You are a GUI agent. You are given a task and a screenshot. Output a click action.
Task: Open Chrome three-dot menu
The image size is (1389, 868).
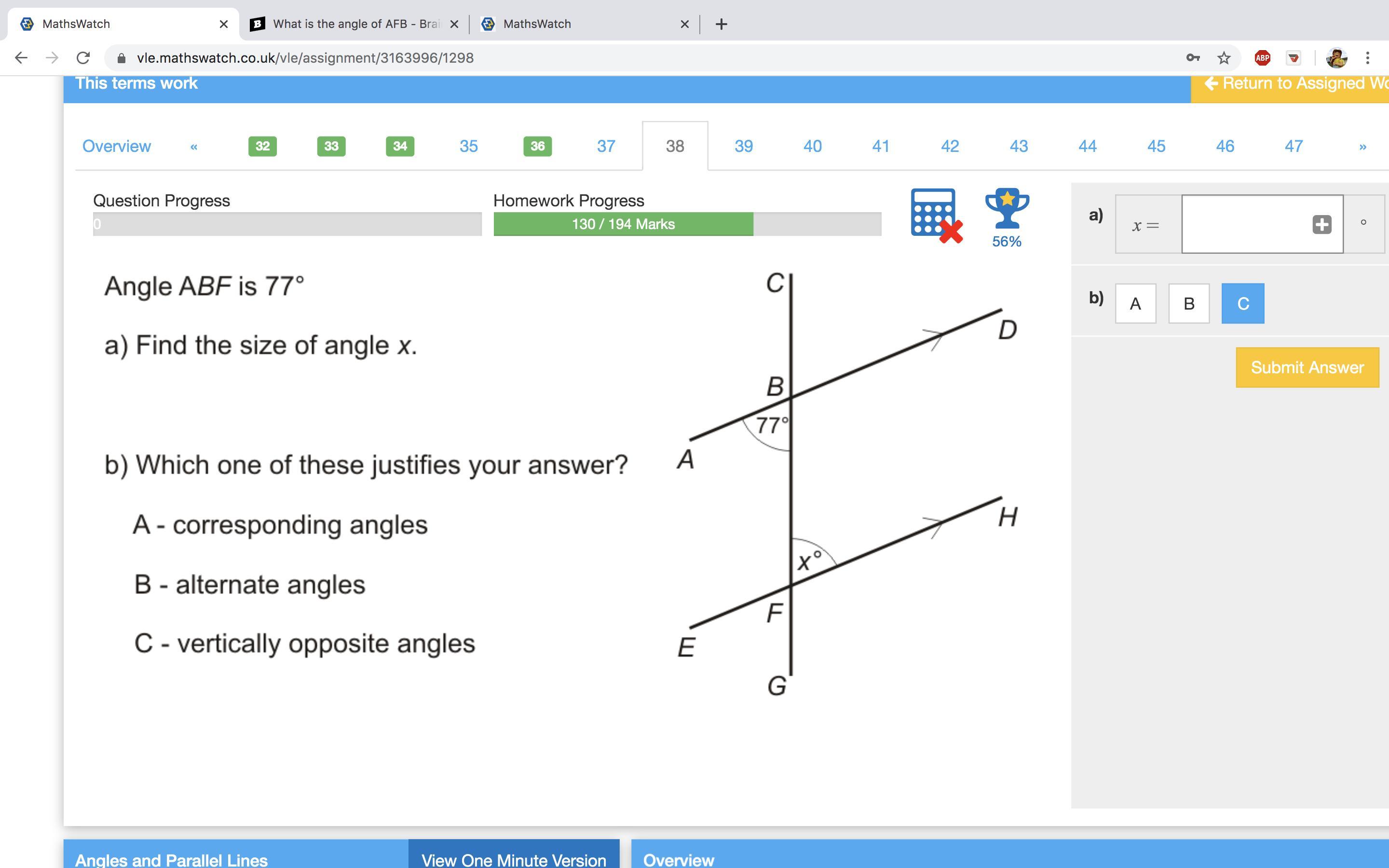click(1368, 58)
